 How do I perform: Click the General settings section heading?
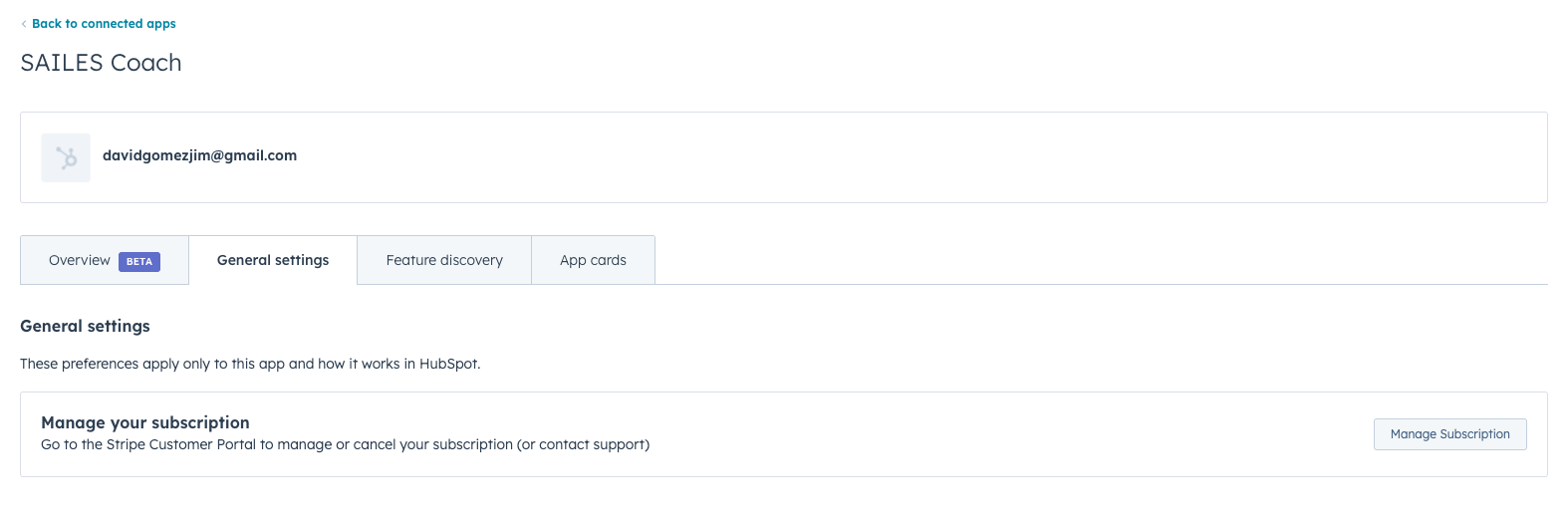(x=85, y=326)
